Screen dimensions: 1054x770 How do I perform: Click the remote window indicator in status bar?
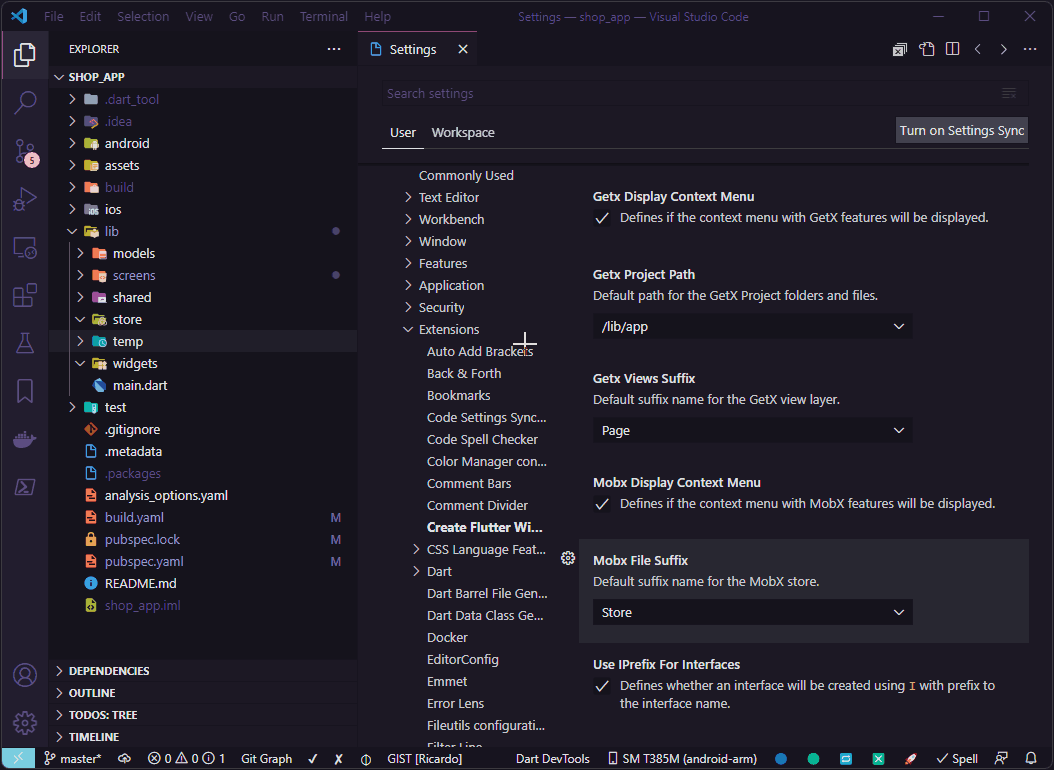(18, 759)
